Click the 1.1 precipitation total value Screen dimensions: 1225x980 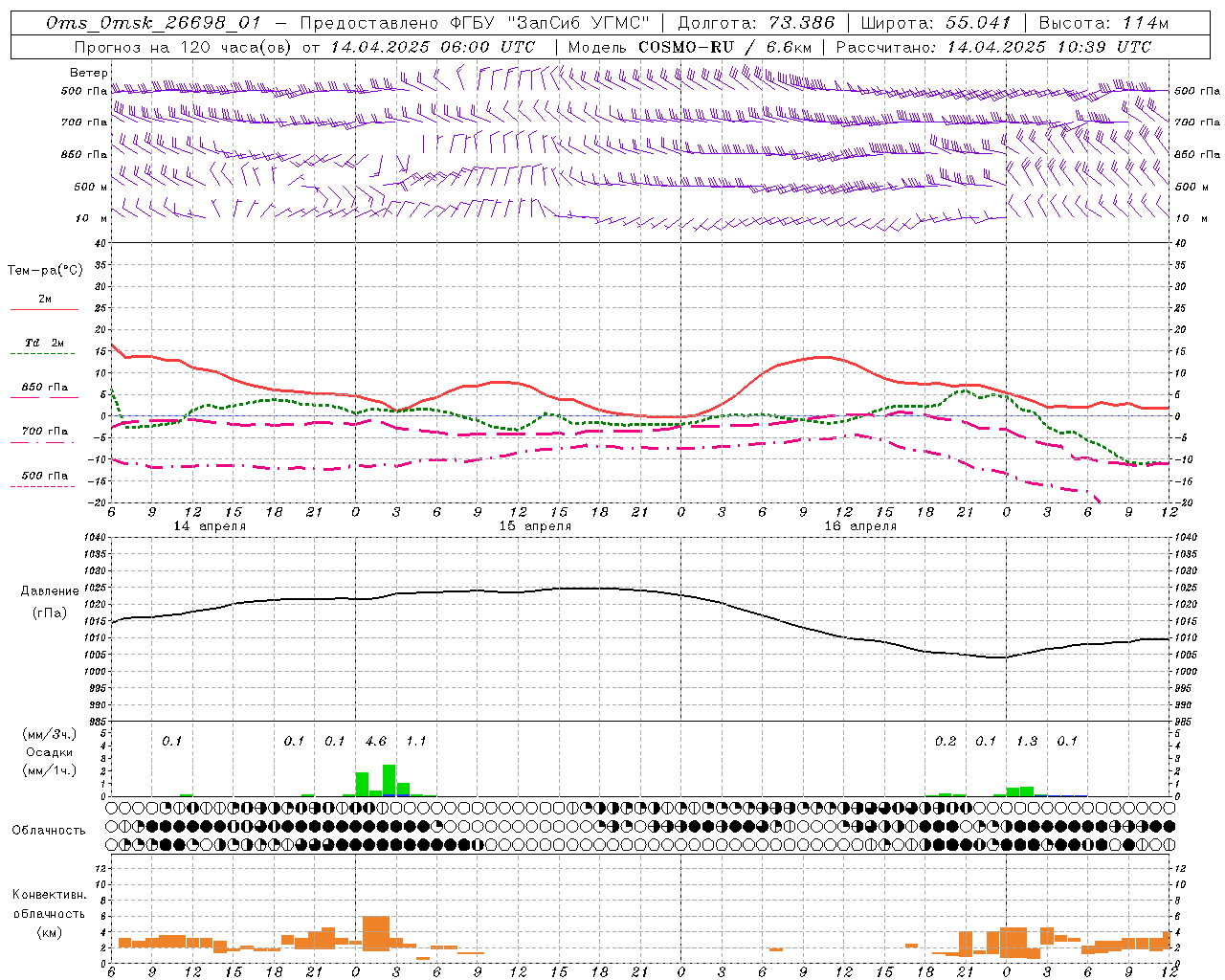(x=416, y=742)
